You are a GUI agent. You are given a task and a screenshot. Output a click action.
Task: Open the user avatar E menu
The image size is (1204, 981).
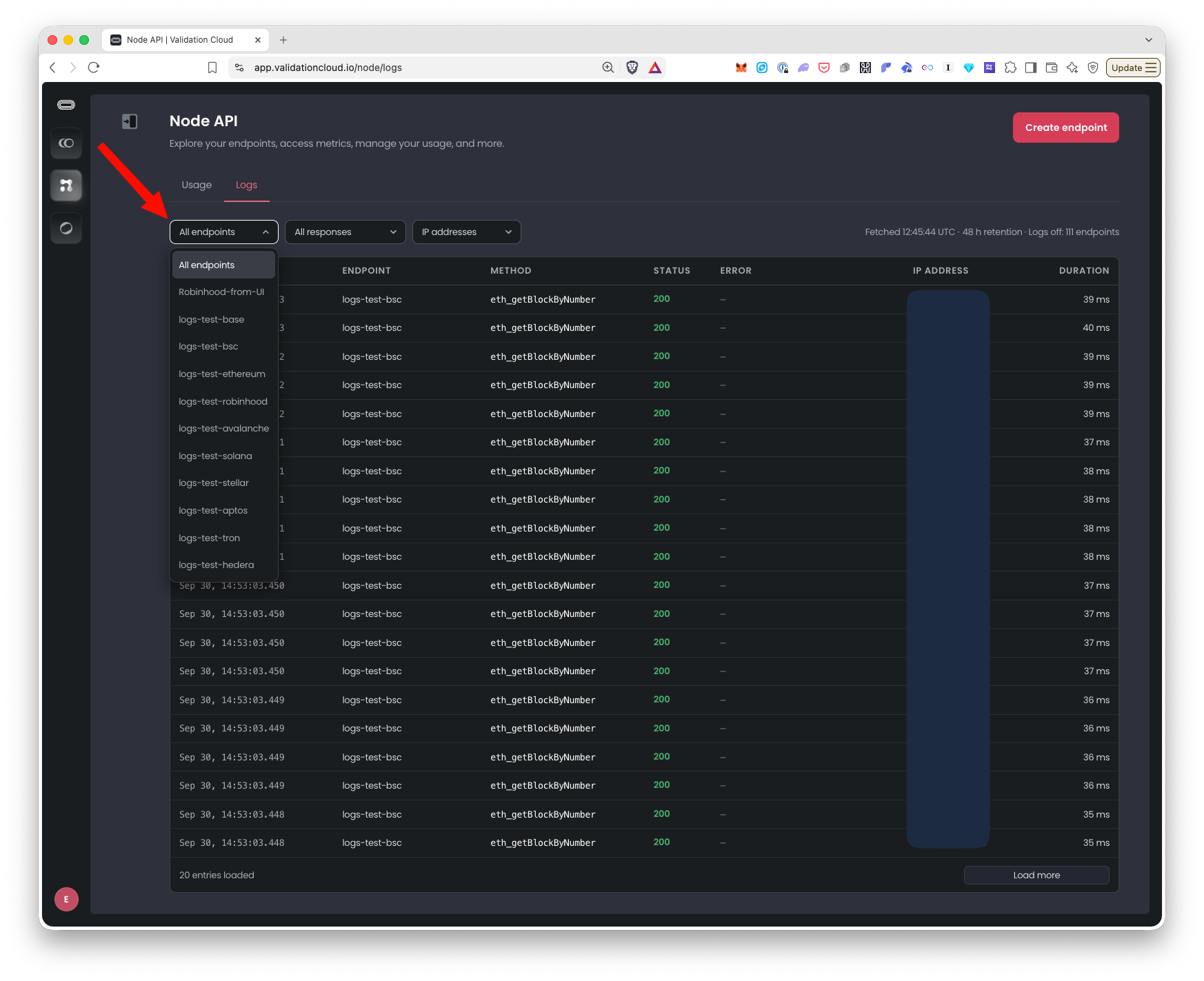(x=66, y=899)
